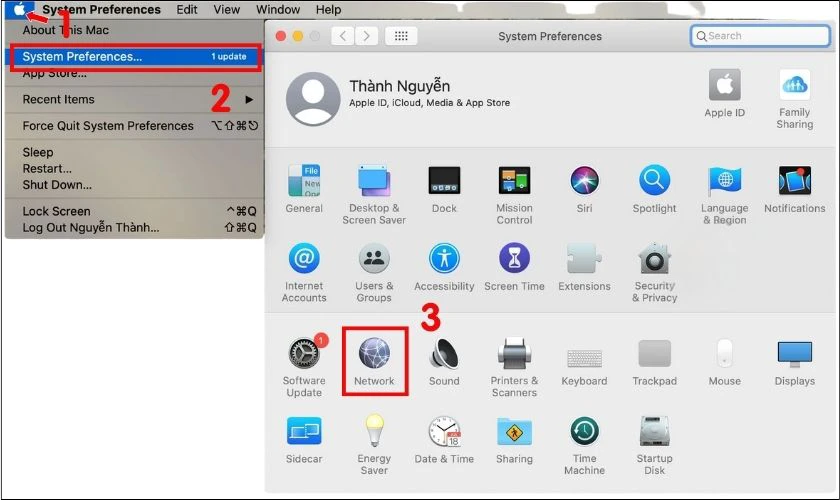Open the Edit menu

pyautogui.click(x=187, y=9)
